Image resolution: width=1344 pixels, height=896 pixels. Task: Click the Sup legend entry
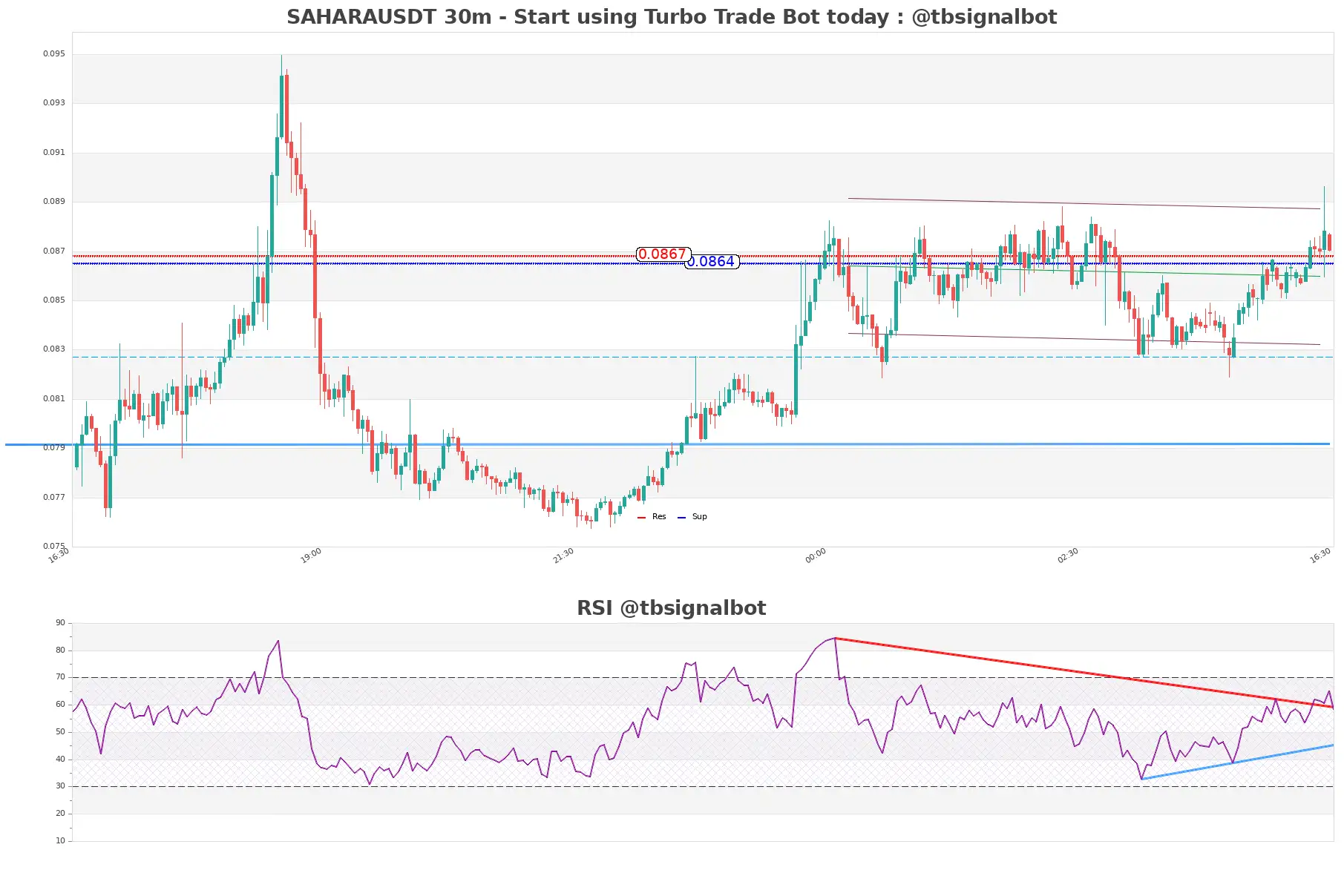point(692,517)
